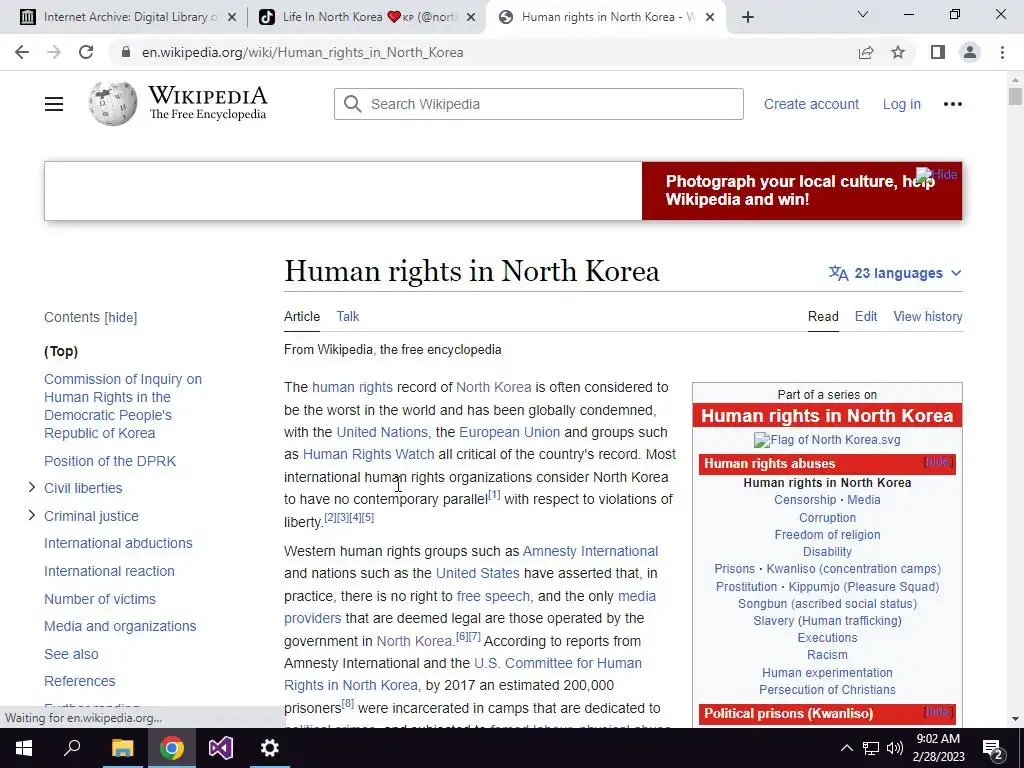Open Windows taskbar search
The image size is (1024, 768).
tap(72, 748)
